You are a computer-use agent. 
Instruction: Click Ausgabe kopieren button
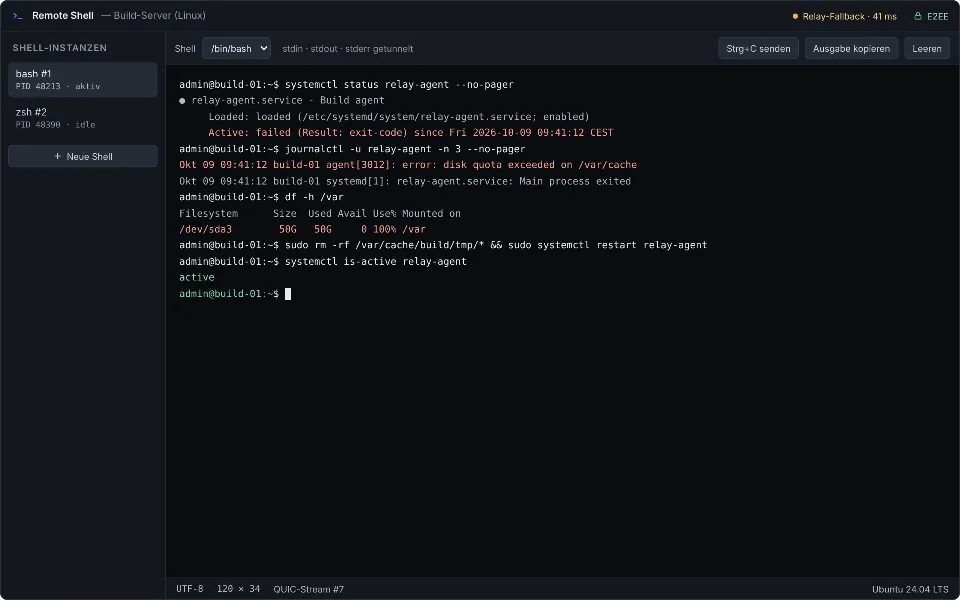point(851,48)
